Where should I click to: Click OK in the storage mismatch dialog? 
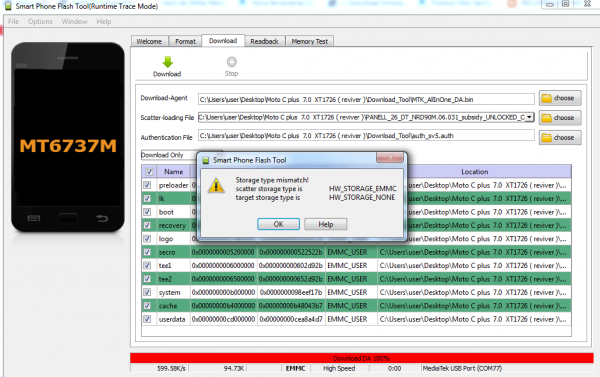[279, 224]
